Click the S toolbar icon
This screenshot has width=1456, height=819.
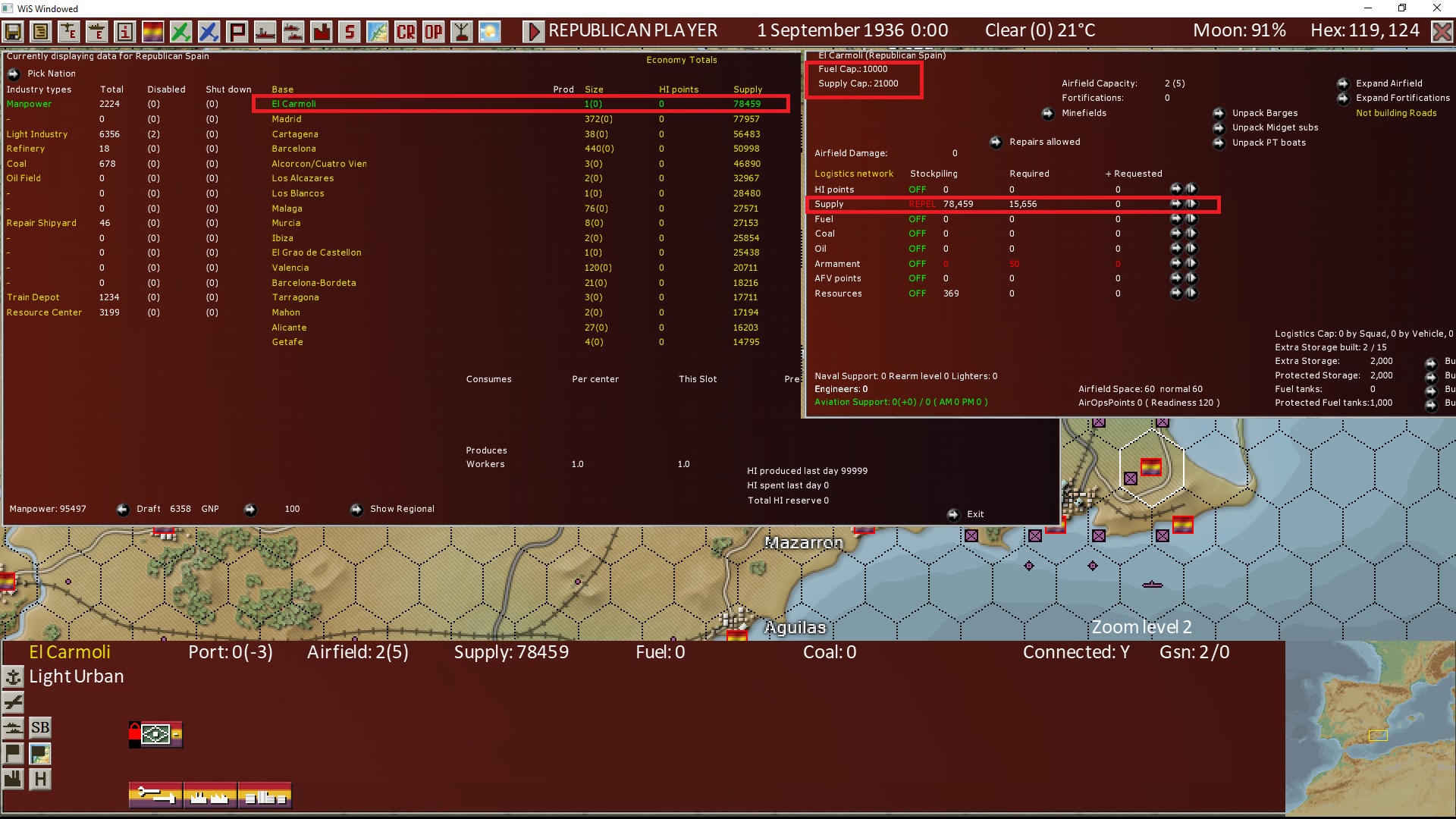click(x=349, y=32)
